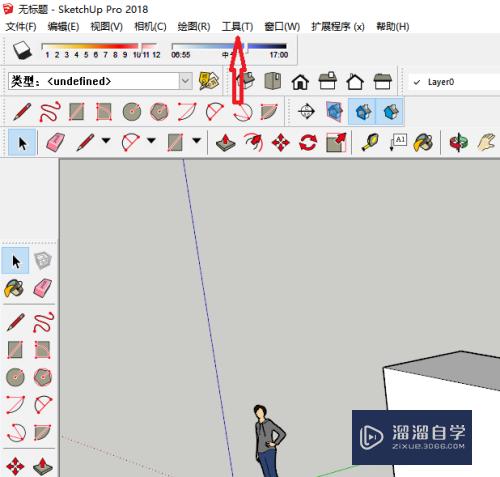The height and width of the screenshot is (477, 500).
Task: Select Eraser in Getting Started toolbar
Action: coord(55,143)
